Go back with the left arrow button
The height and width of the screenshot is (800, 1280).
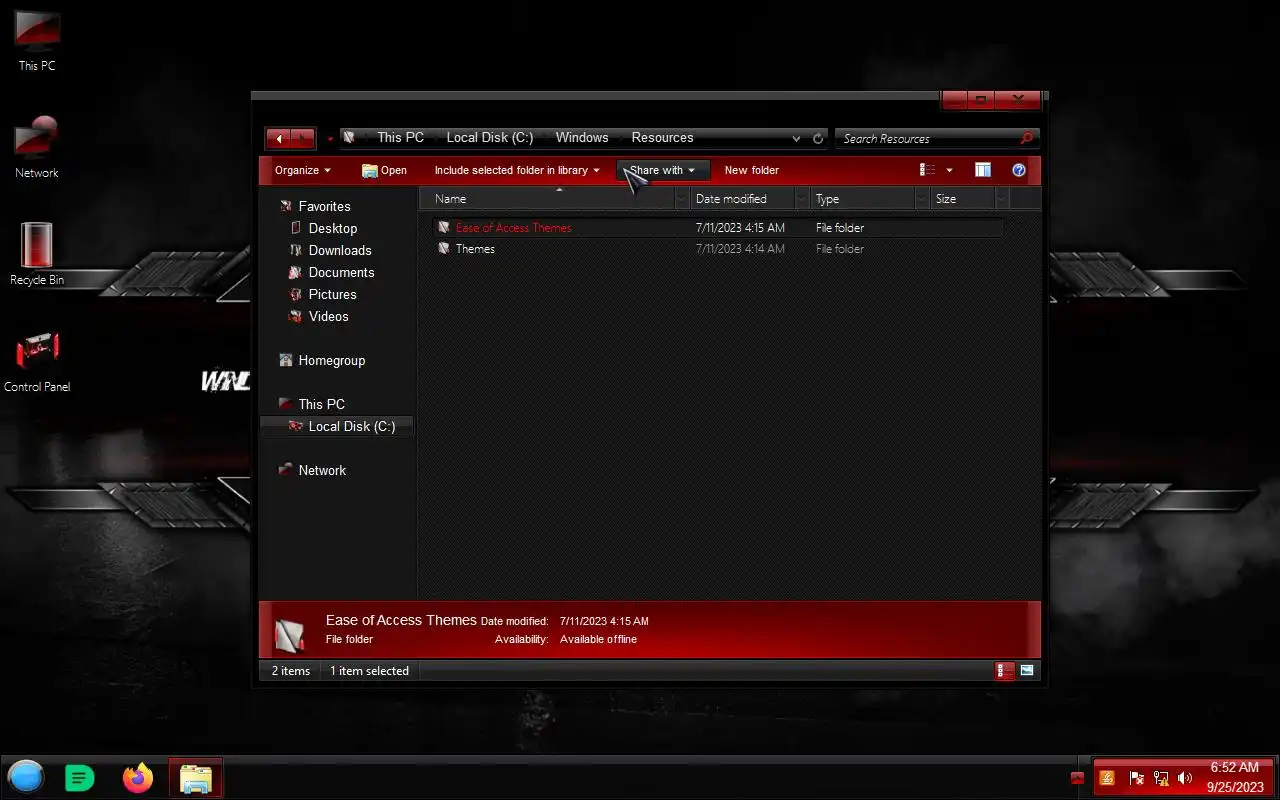click(x=278, y=138)
